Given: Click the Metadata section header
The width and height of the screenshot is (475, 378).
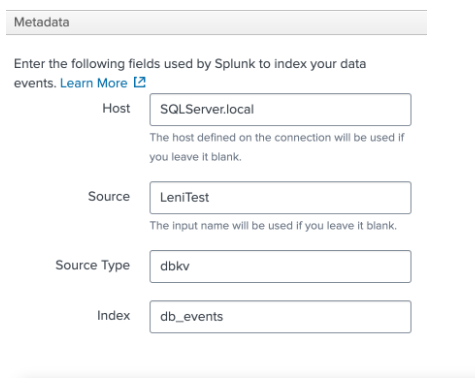Looking at the screenshot, I should (x=216, y=22).
